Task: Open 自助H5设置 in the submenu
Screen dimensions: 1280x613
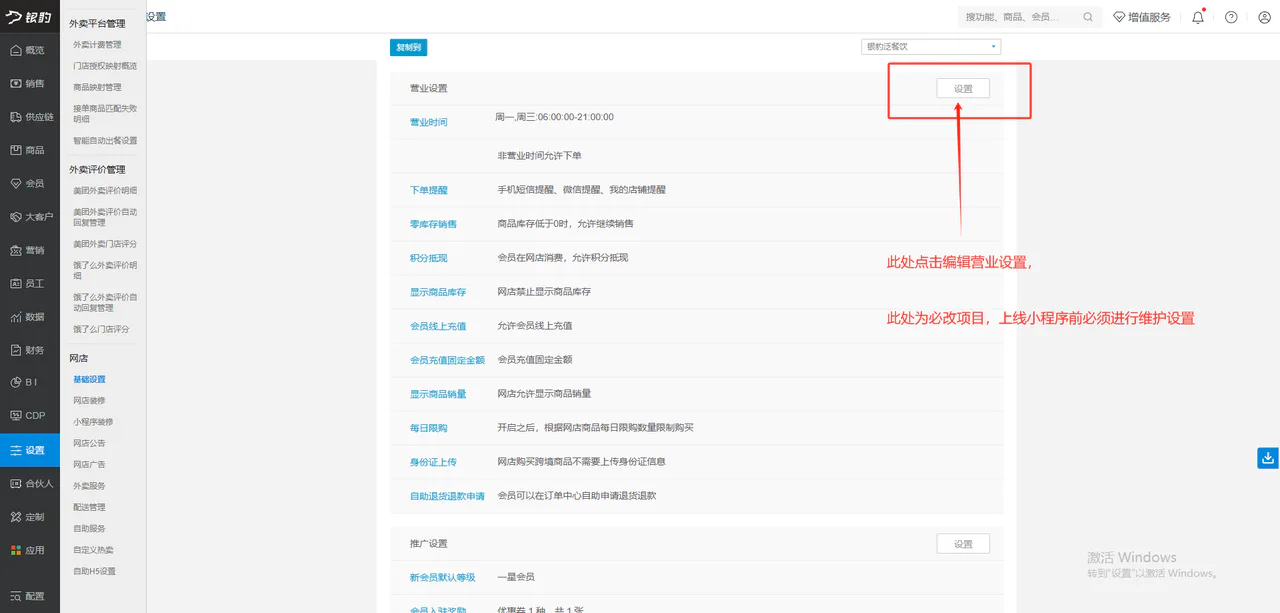Action: point(94,572)
